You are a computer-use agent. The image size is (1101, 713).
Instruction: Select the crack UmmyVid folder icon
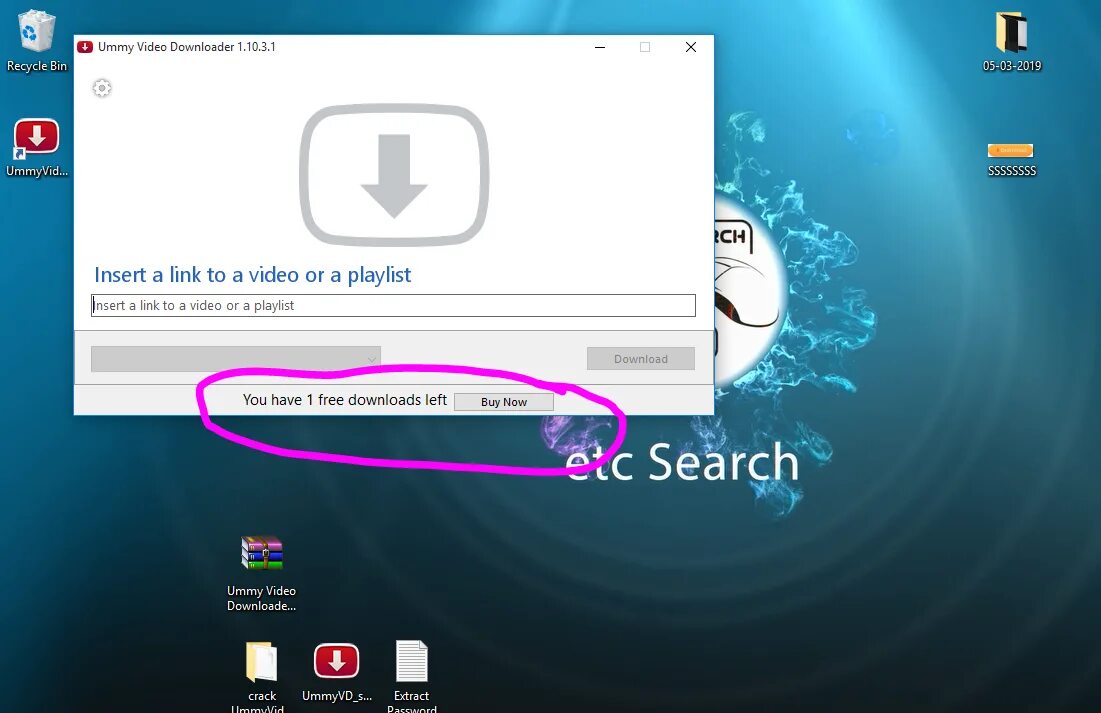coord(261,676)
